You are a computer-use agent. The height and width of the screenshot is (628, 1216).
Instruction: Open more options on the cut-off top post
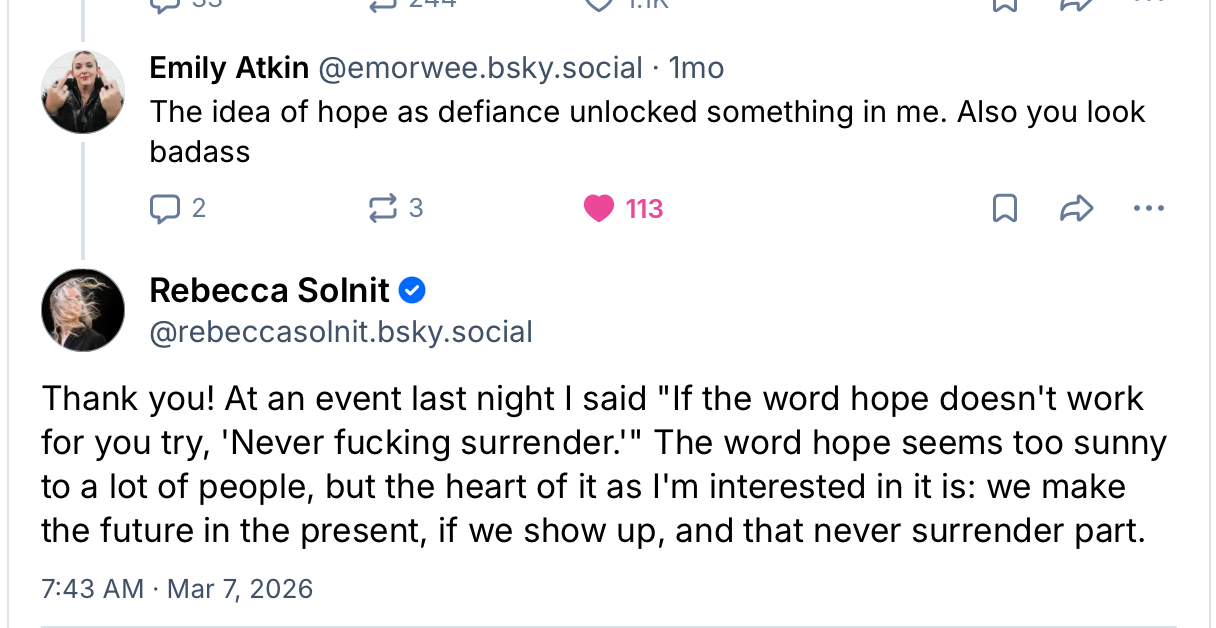pos(1148,3)
